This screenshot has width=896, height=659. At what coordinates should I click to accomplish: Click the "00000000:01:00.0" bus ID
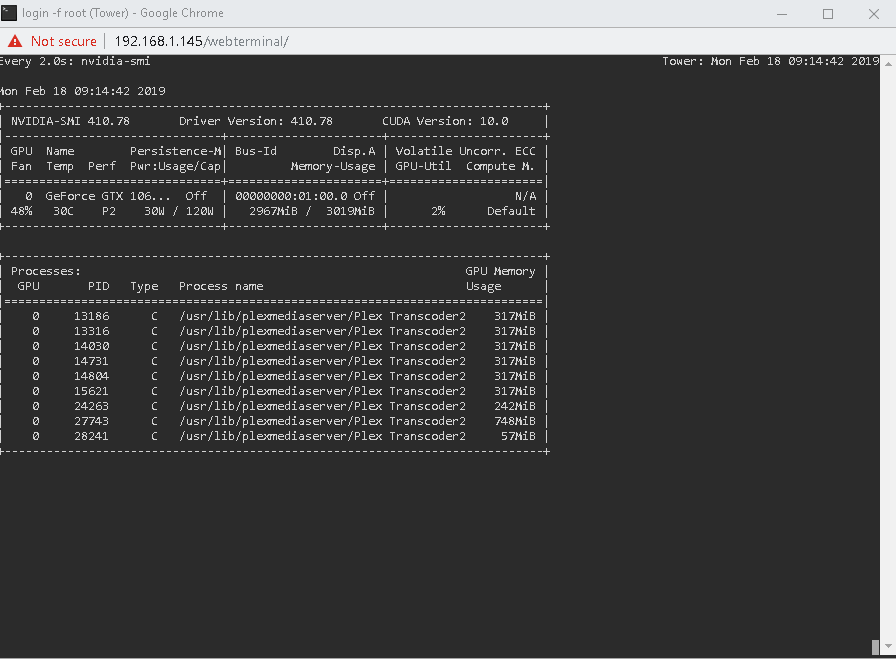[291, 196]
